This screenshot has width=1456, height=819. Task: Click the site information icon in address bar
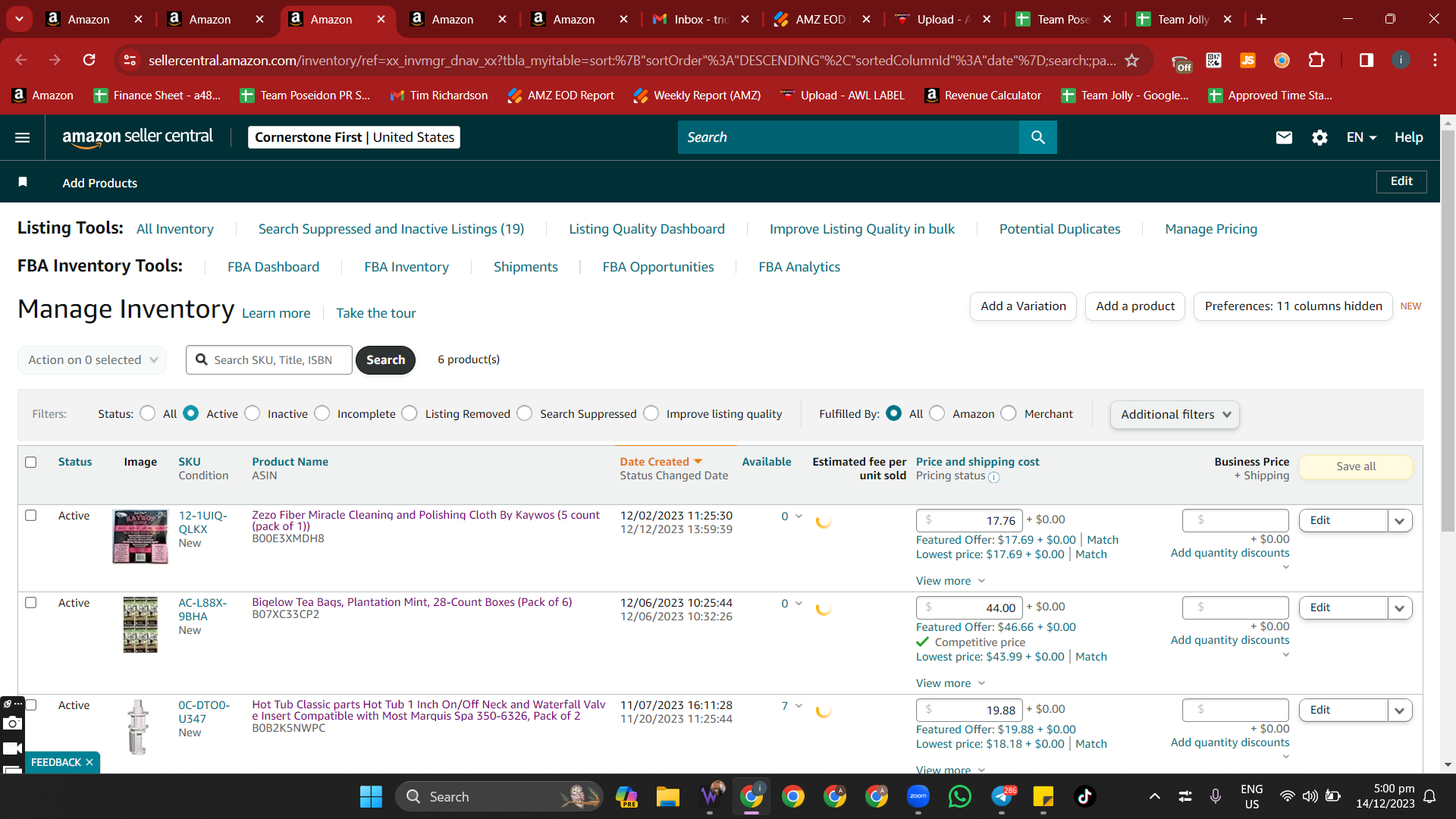tap(130, 60)
